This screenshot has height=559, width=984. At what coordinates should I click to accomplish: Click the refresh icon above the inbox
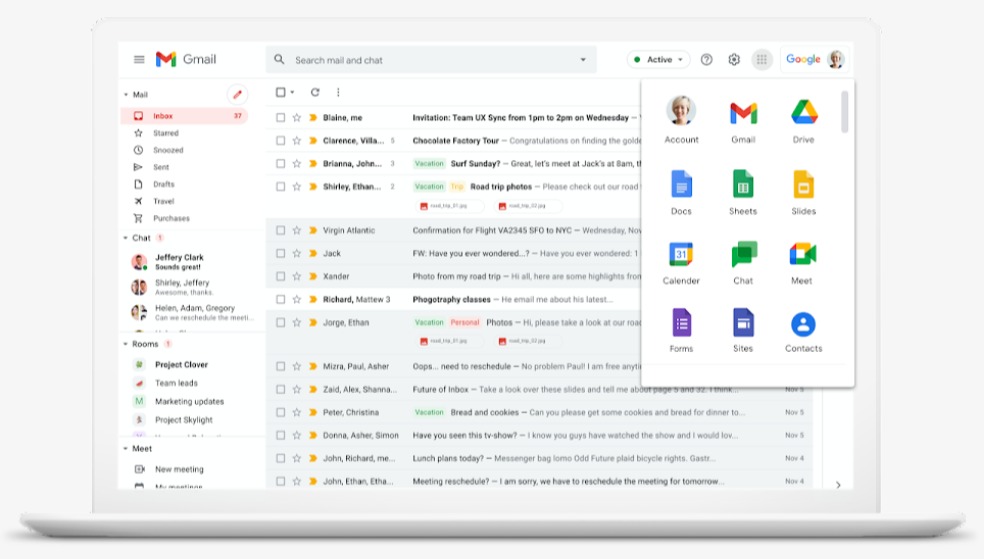point(315,92)
